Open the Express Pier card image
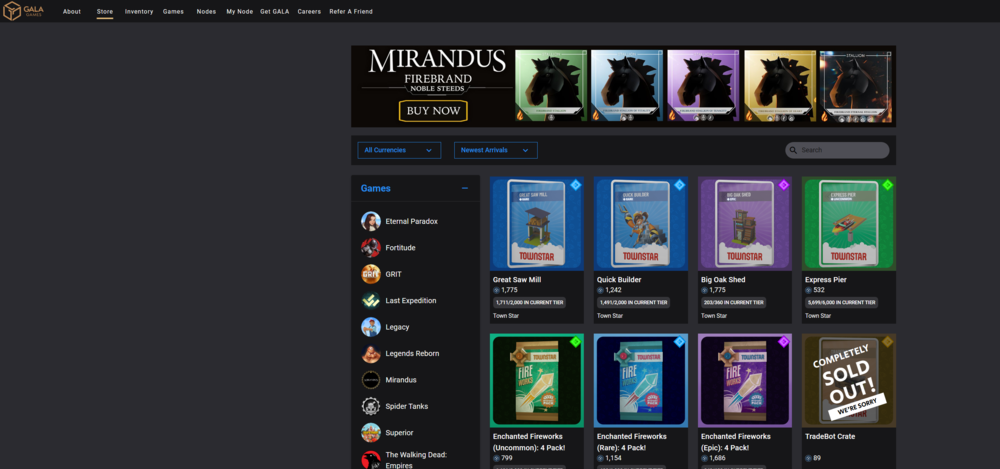The width and height of the screenshot is (1000, 469). click(x=849, y=224)
